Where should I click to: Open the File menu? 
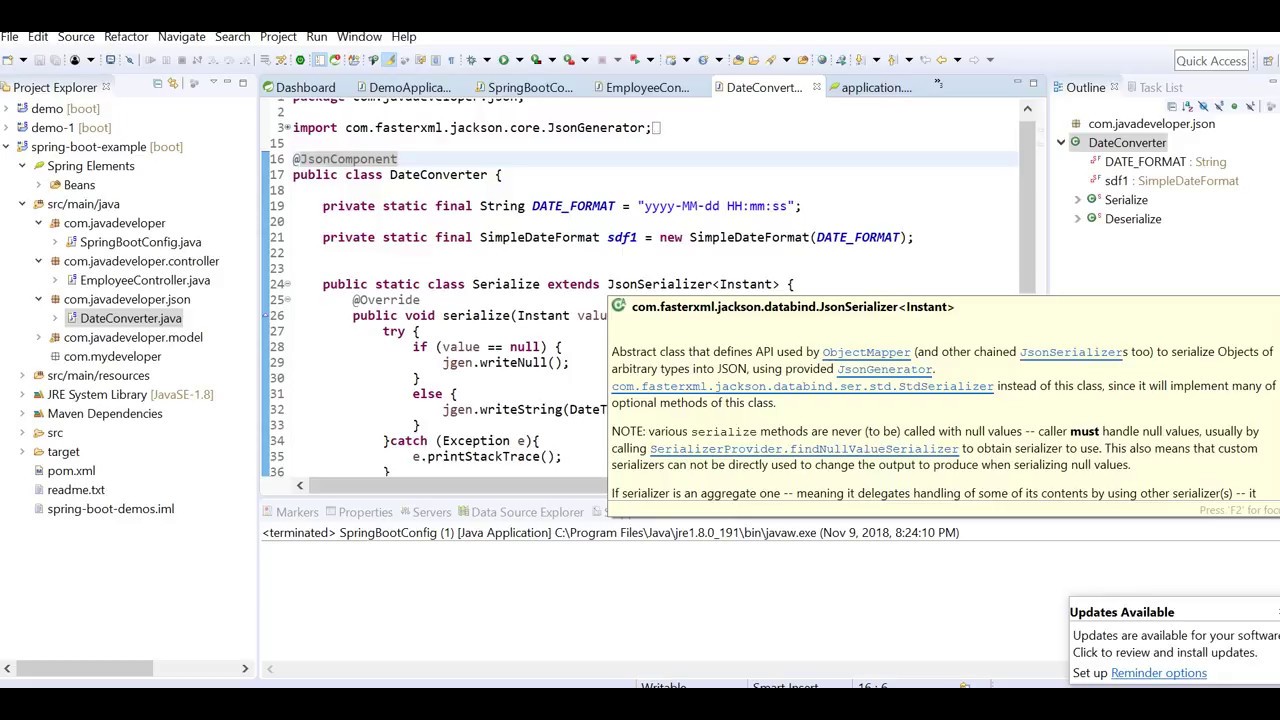pyautogui.click(x=9, y=36)
